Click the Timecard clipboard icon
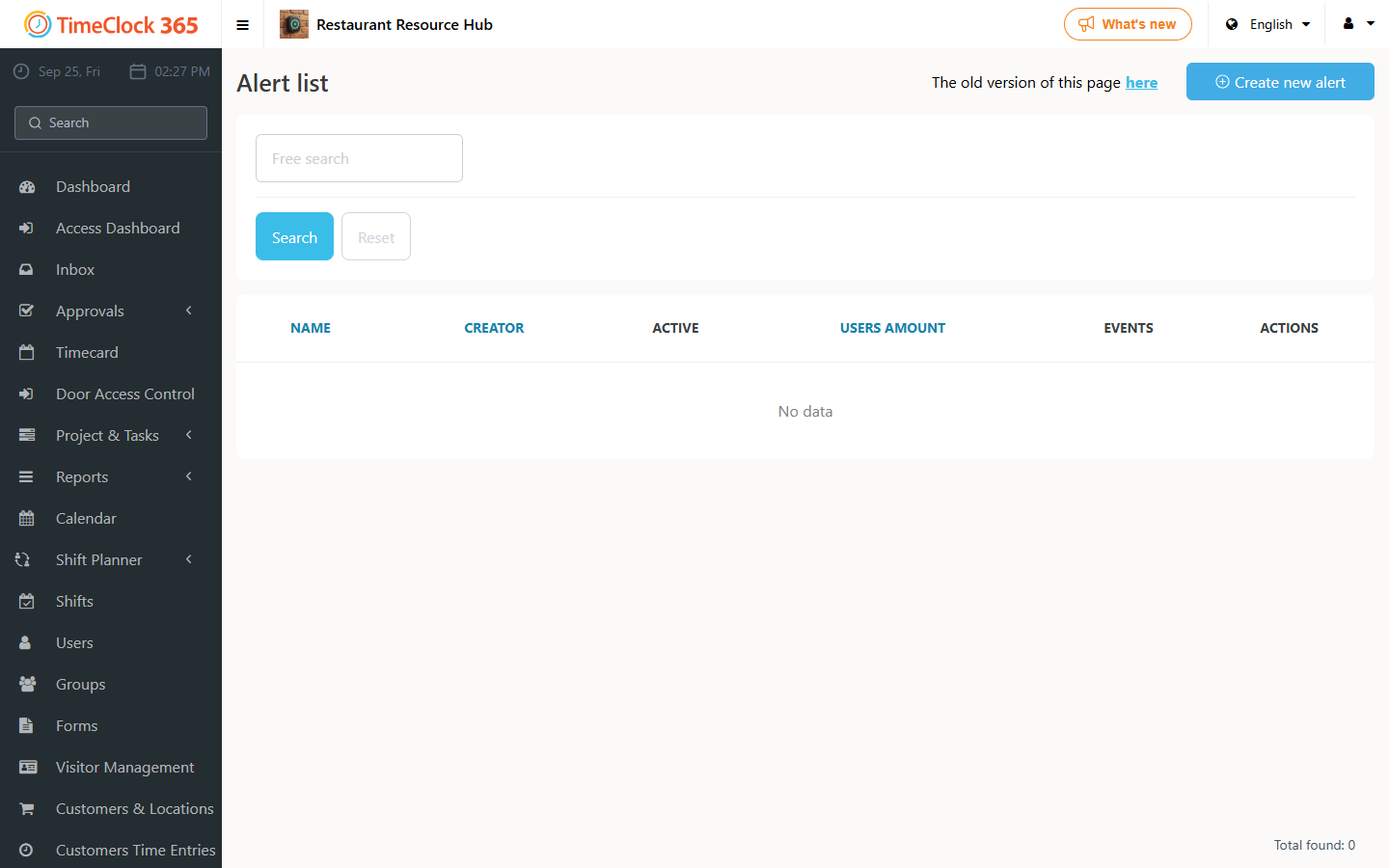 tap(26, 352)
